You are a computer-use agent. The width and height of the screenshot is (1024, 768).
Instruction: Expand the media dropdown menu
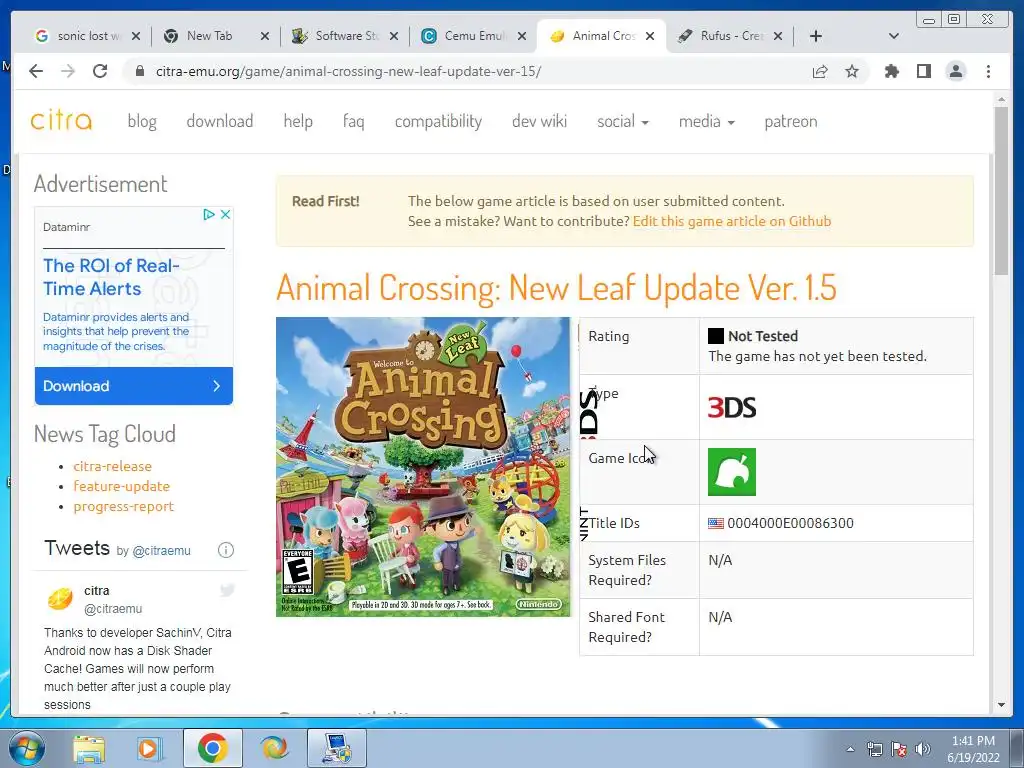[707, 121]
